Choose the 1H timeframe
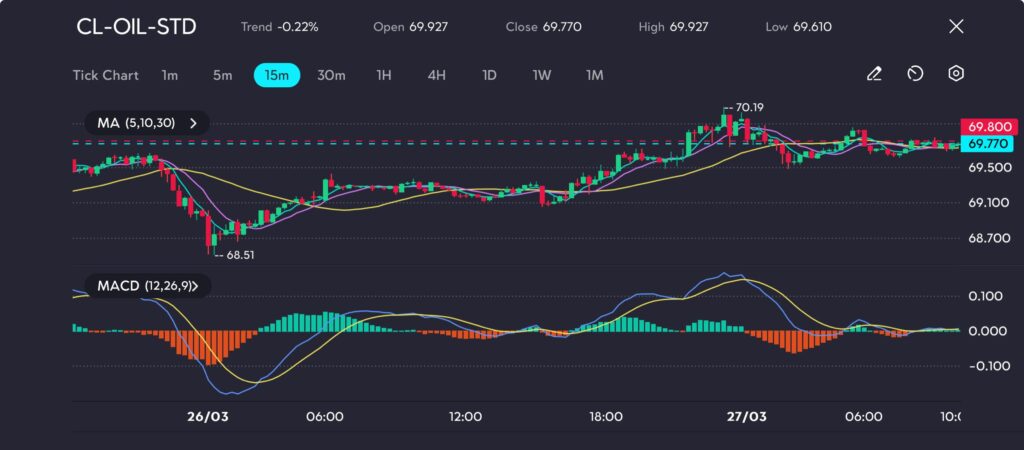The image size is (1024, 450). click(384, 75)
